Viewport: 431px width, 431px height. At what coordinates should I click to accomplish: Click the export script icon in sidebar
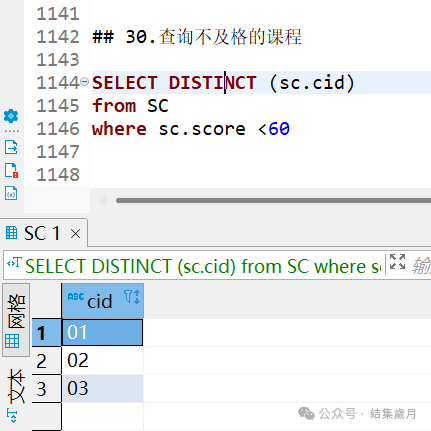click(11, 147)
